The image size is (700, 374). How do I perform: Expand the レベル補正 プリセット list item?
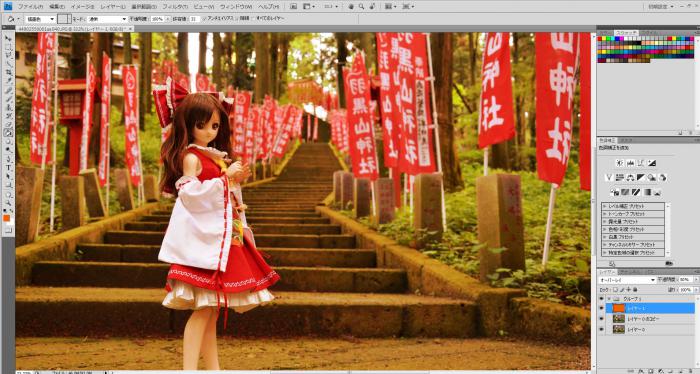pyautogui.click(x=633, y=206)
